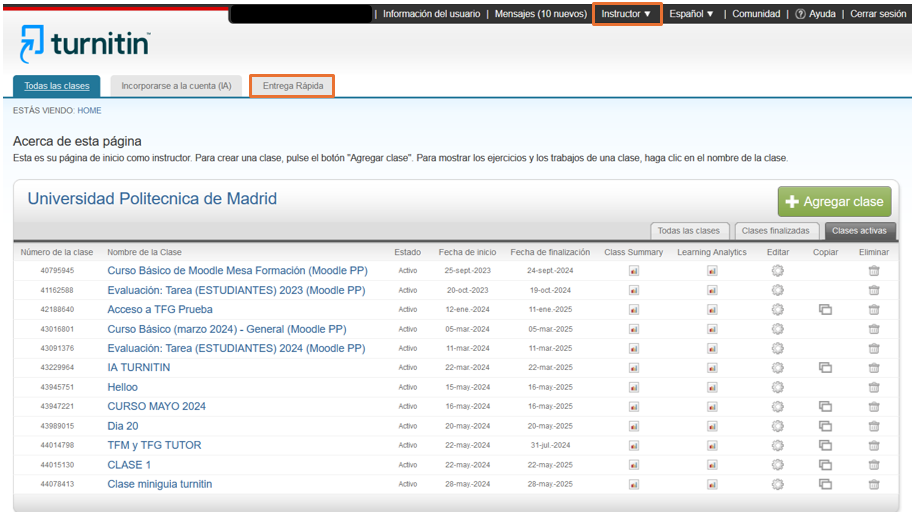Image resolution: width=914 pixels, height=513 pixels.
Task: Open the CURSO MAYO 2024 class
Action: [x=156, y=406]
